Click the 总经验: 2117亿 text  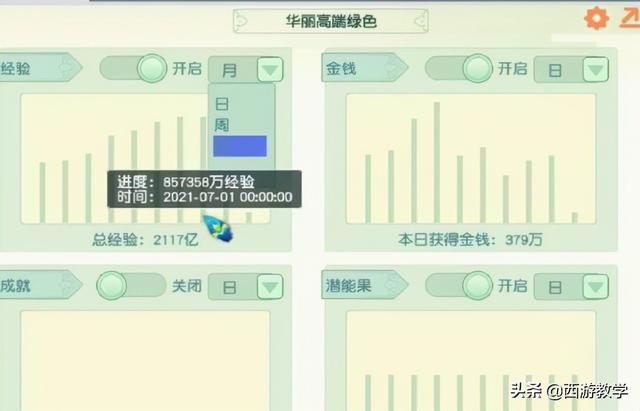coord(145,240)
